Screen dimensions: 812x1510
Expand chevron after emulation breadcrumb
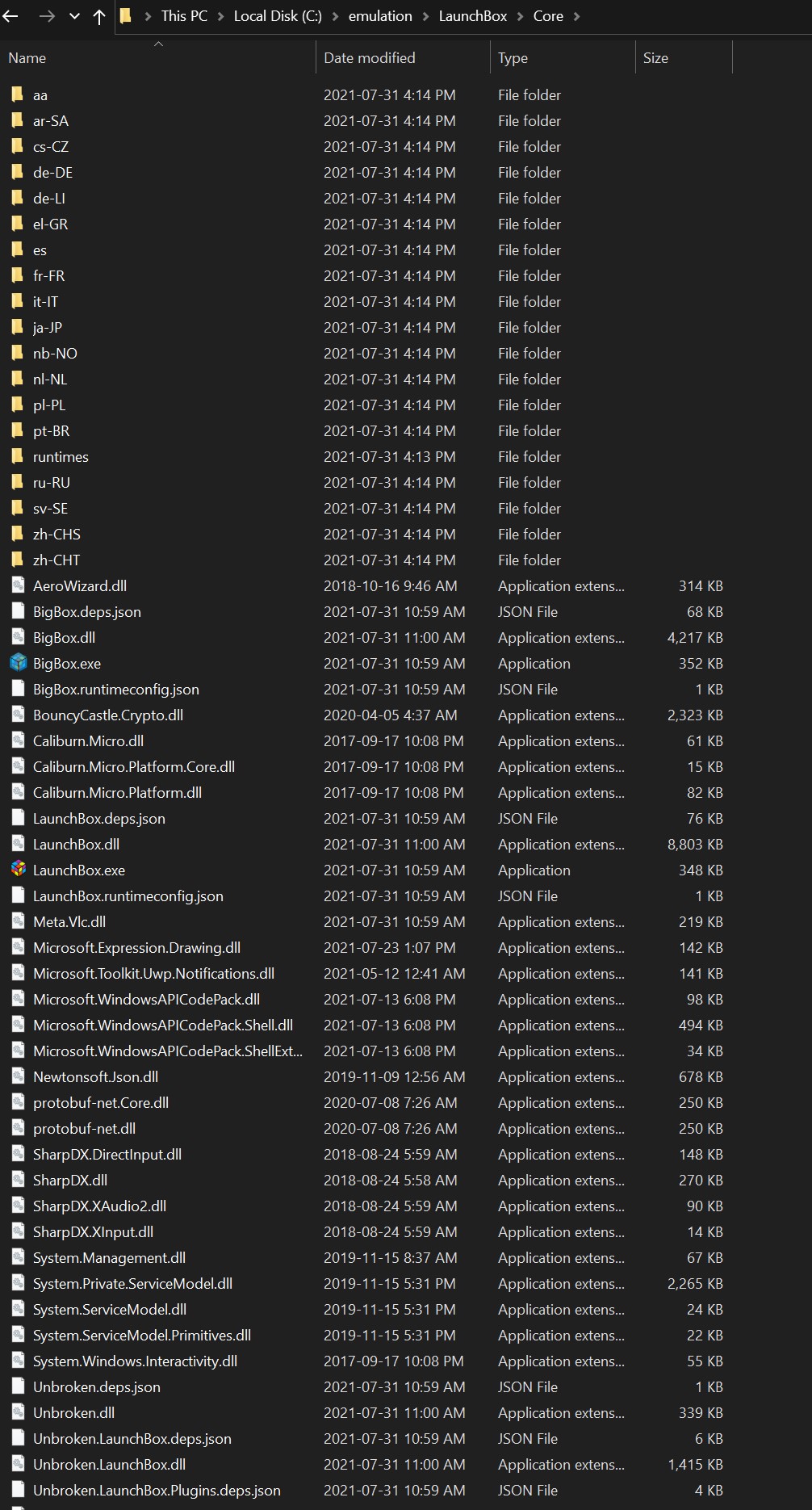coord(425,16)
